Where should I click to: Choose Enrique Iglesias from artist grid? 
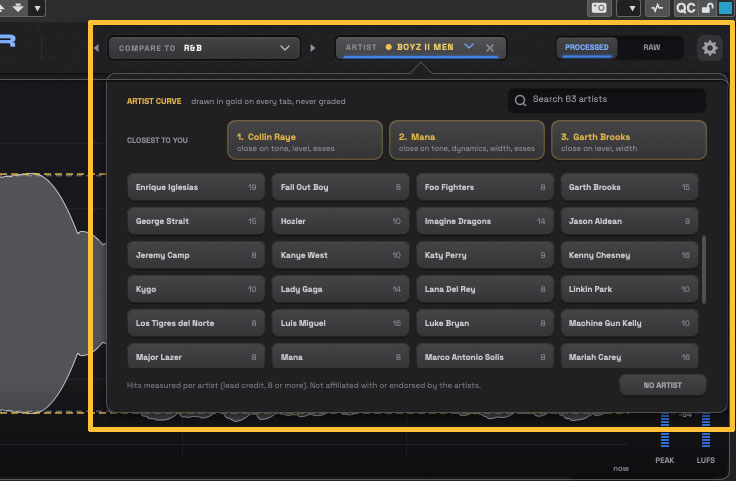tap(196, 187)
